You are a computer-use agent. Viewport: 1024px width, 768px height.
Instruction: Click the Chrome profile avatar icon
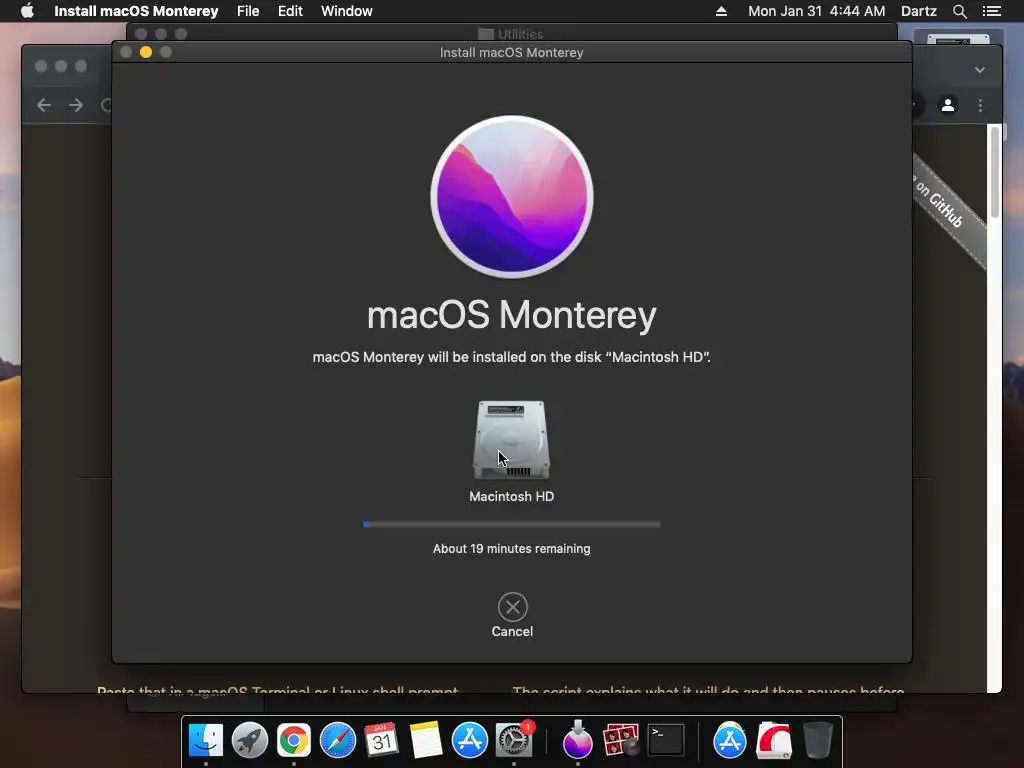point(948,104)
